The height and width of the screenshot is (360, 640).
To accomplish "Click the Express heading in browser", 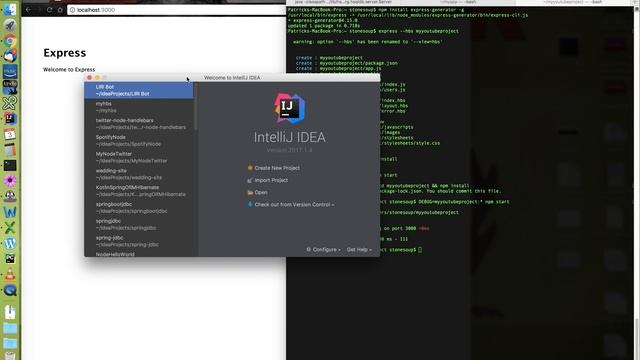I will (64, 53).
